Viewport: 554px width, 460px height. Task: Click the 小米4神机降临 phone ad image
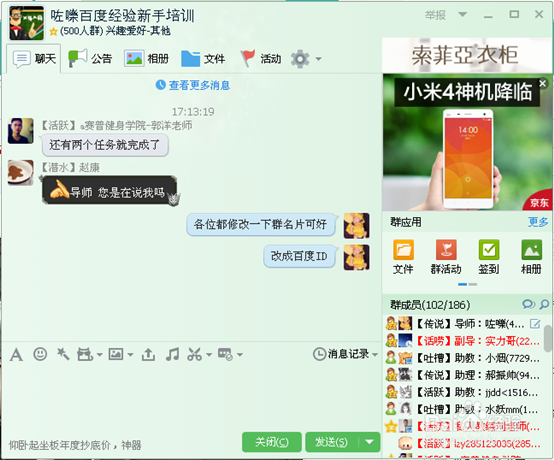pyautogui.click(x=466, y=142)
